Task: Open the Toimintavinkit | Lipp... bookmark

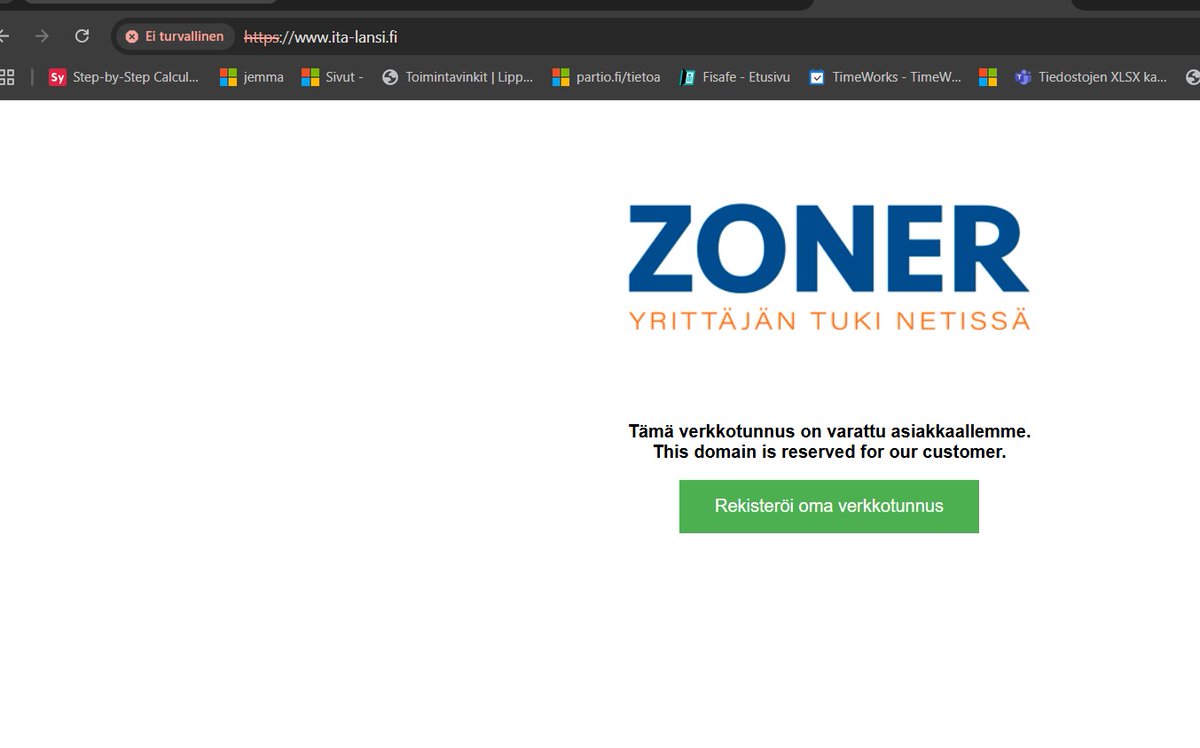Action: [x=458, y=76]
